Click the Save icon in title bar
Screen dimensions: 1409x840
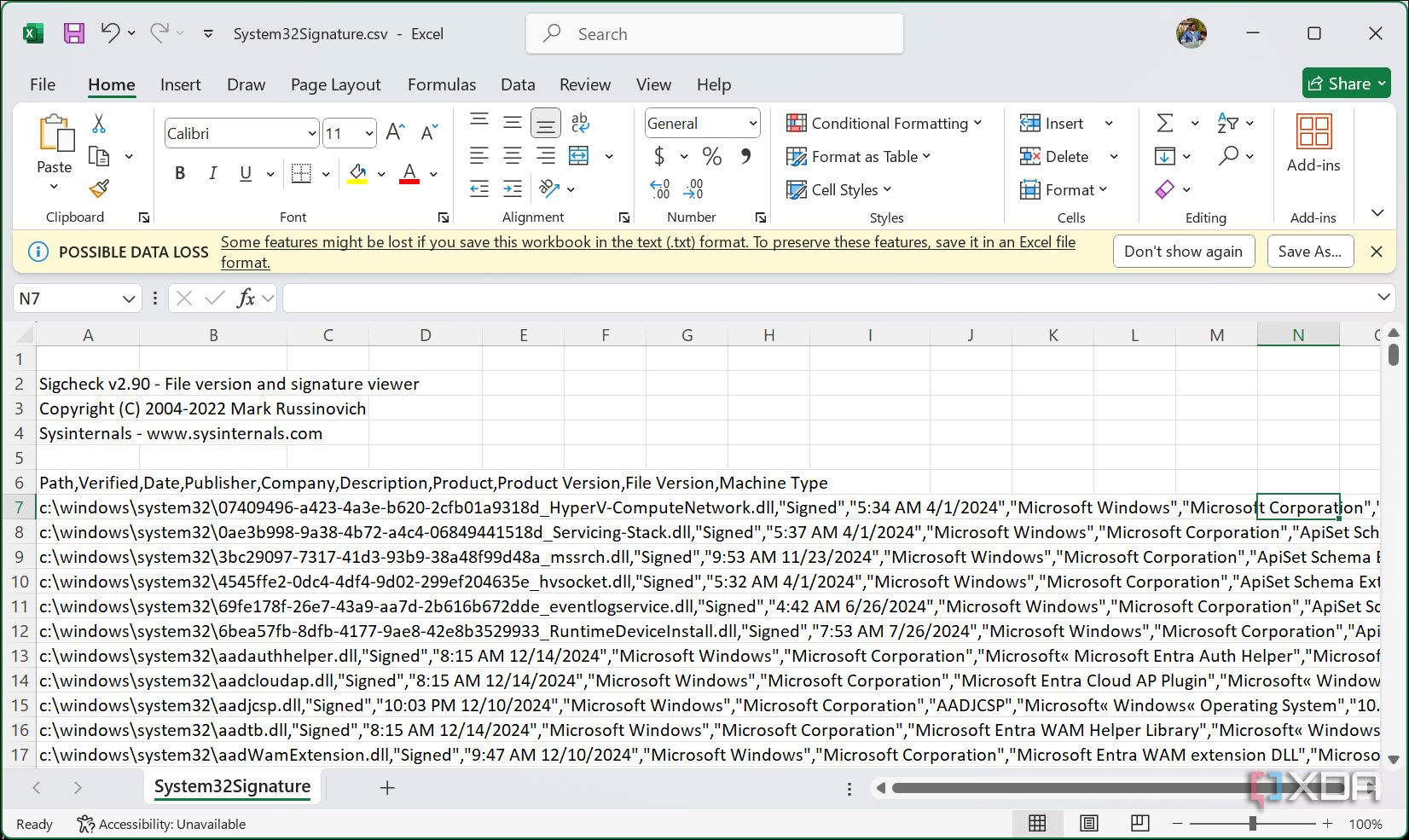point(74,33)
